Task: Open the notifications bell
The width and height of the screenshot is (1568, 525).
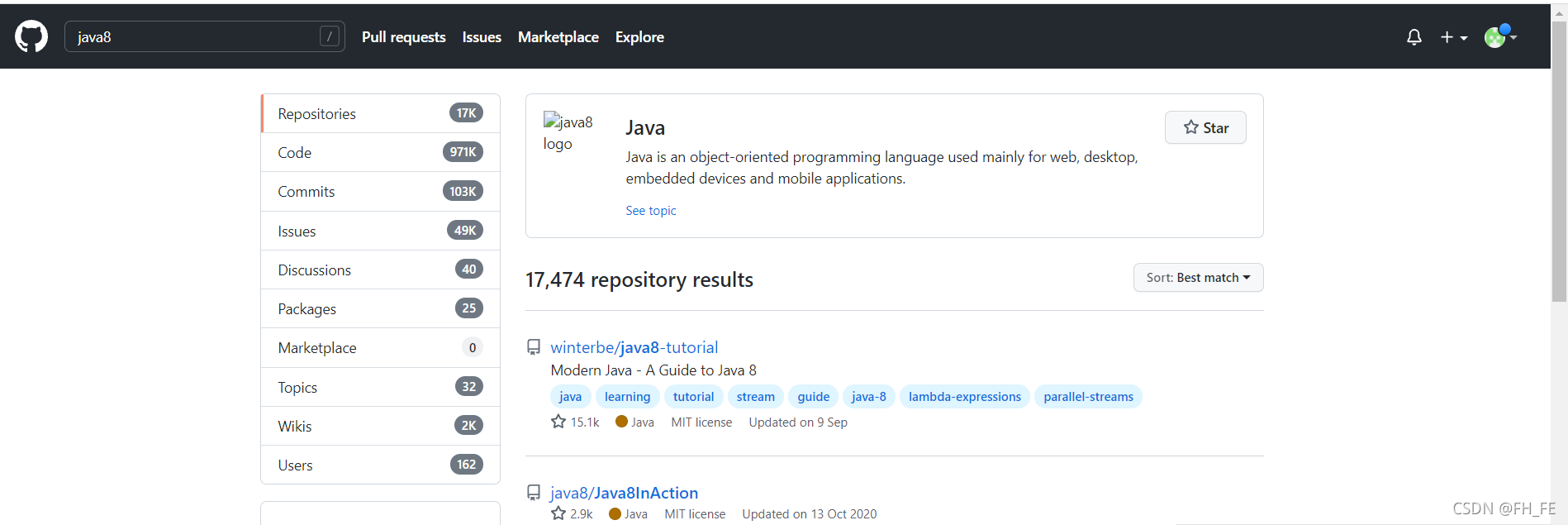Action: coord(1414,37)
